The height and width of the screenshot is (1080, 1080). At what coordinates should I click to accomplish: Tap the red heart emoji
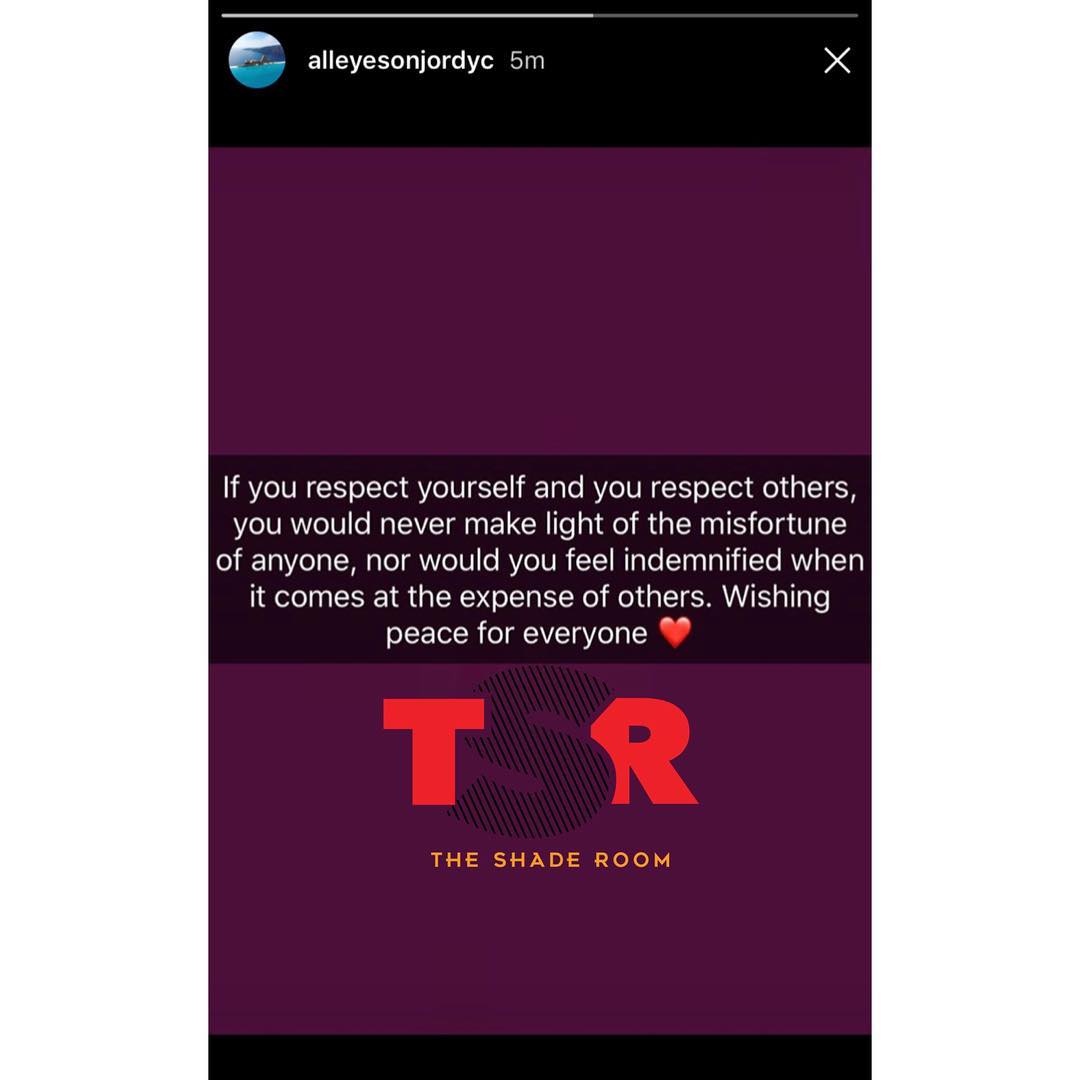pyautogui.click(x=675, y=632)
